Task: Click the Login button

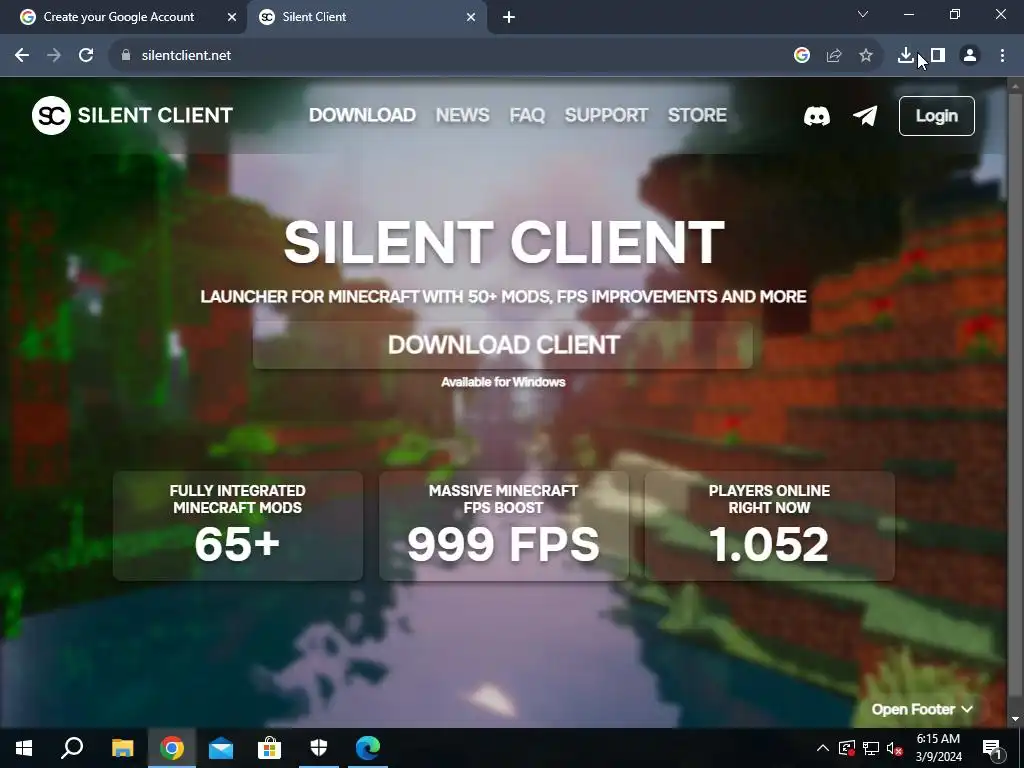Action: pyautogui.click(x=936, y=116)
